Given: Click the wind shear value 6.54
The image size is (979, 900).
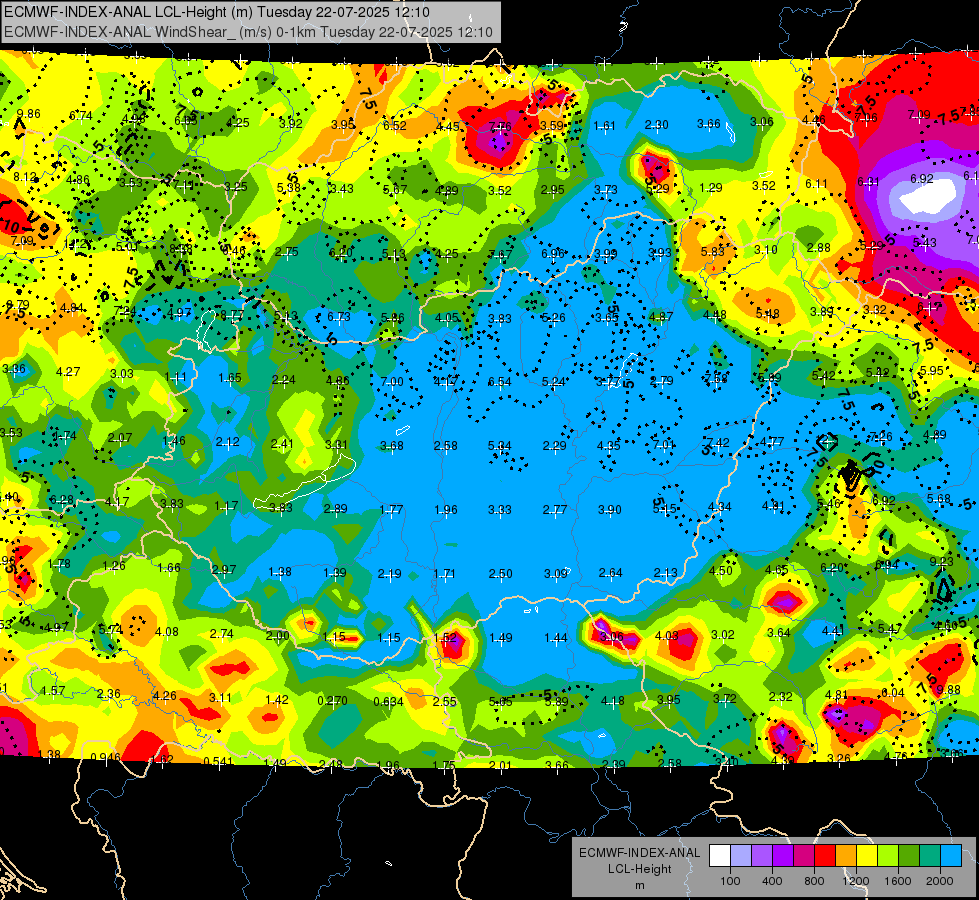Looking at the screenshot, I should [x=499, y=382].
